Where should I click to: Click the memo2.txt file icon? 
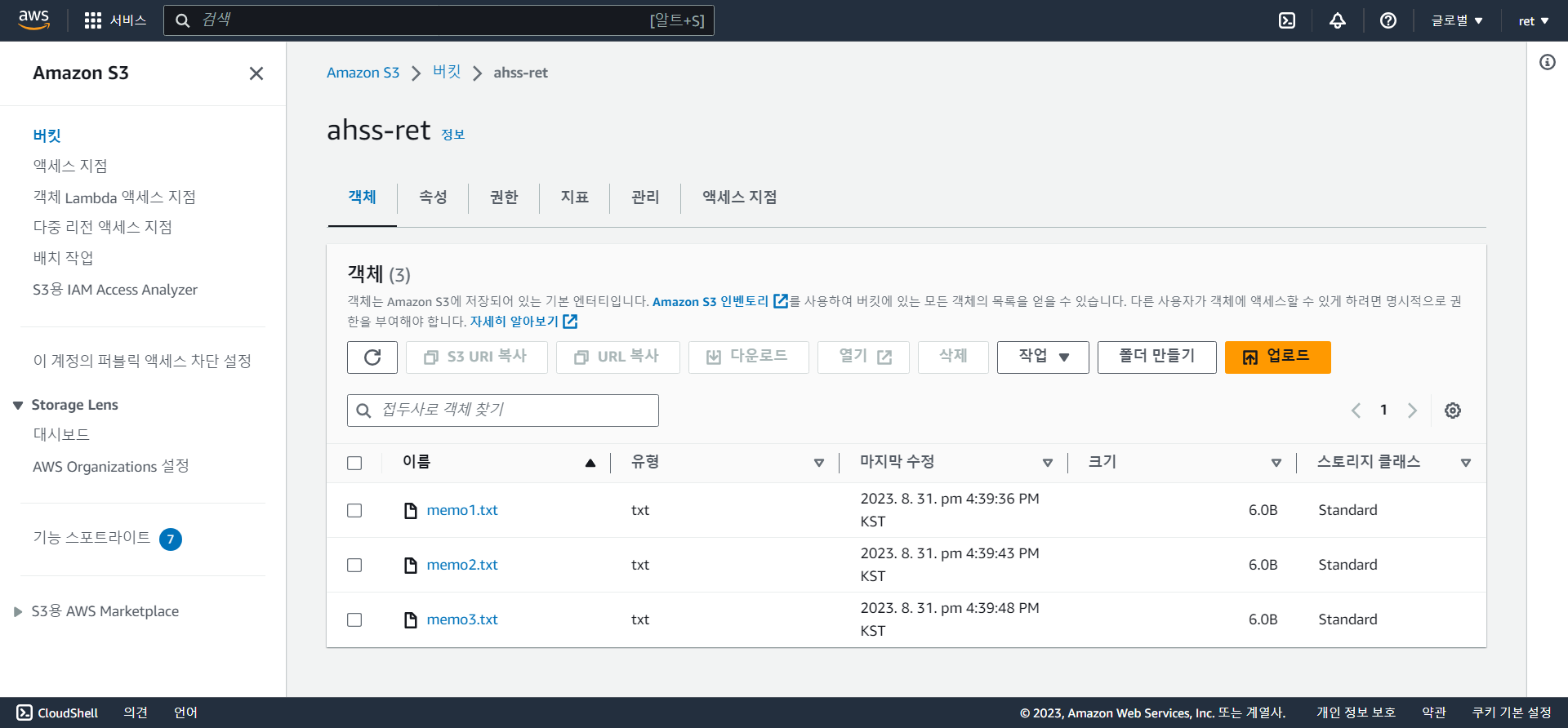tap(411, 565)
